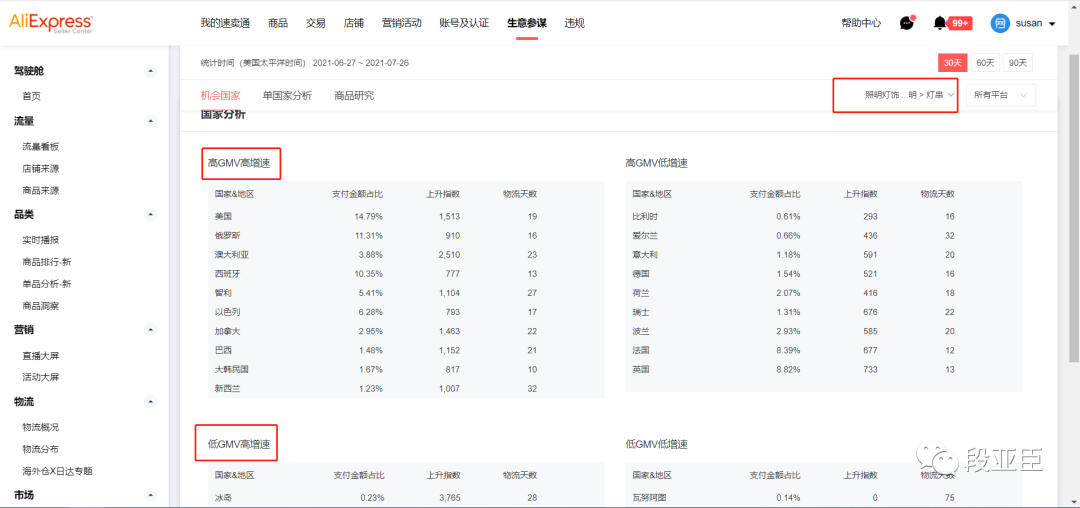Image resolution: width=1080 pixels, height=508 pixels.
Task: Select the 30天 time range button
Action: coord(953,63)
